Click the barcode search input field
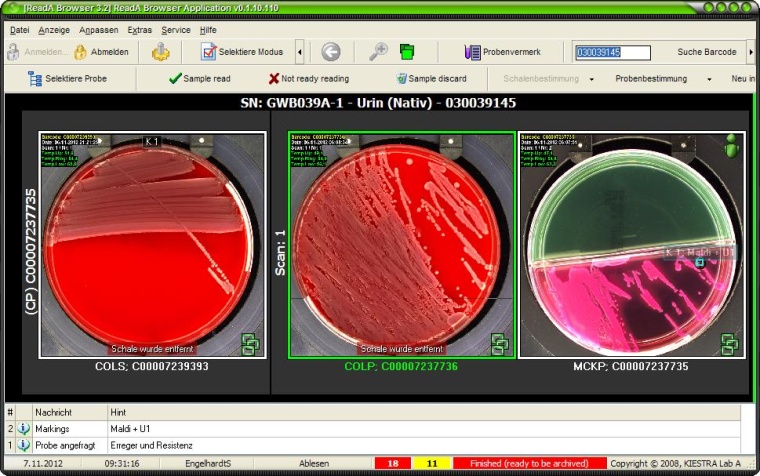760x476 pixels. (612, 52)
